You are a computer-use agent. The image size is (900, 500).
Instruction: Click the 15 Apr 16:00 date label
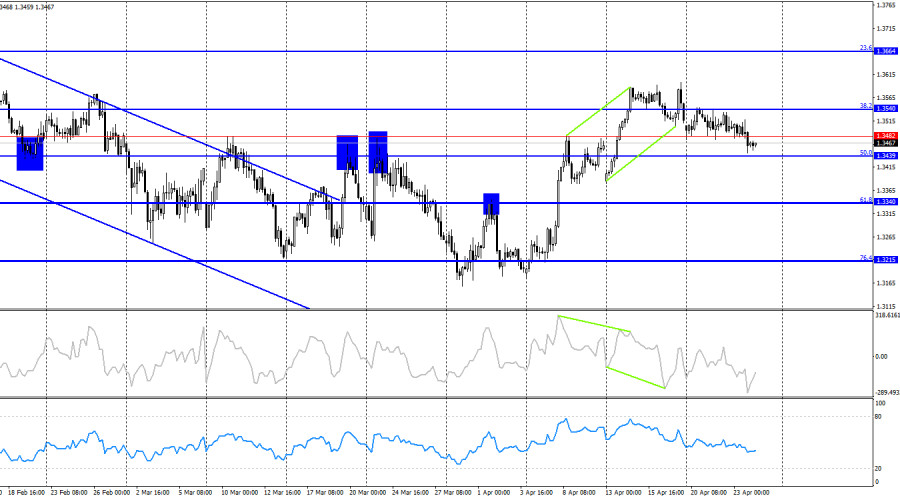coord(666,493)
